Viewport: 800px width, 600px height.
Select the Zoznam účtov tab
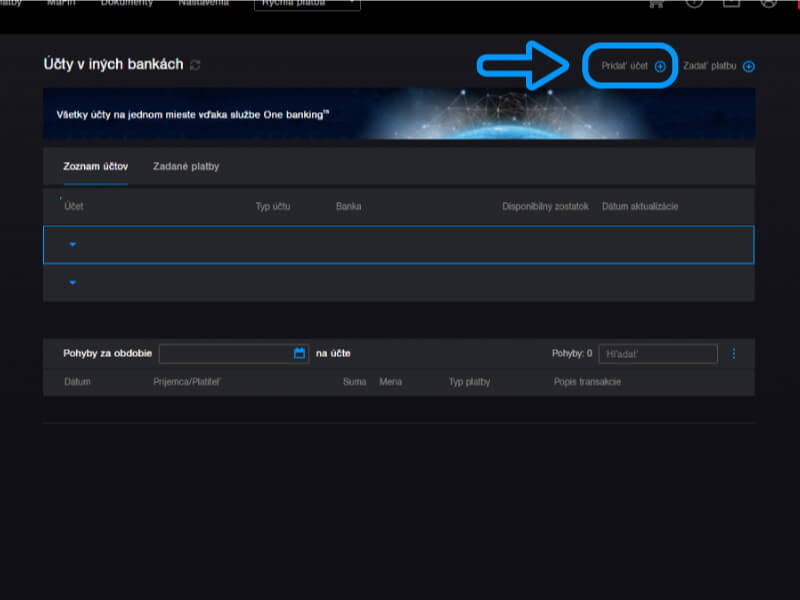click(95, 166)
